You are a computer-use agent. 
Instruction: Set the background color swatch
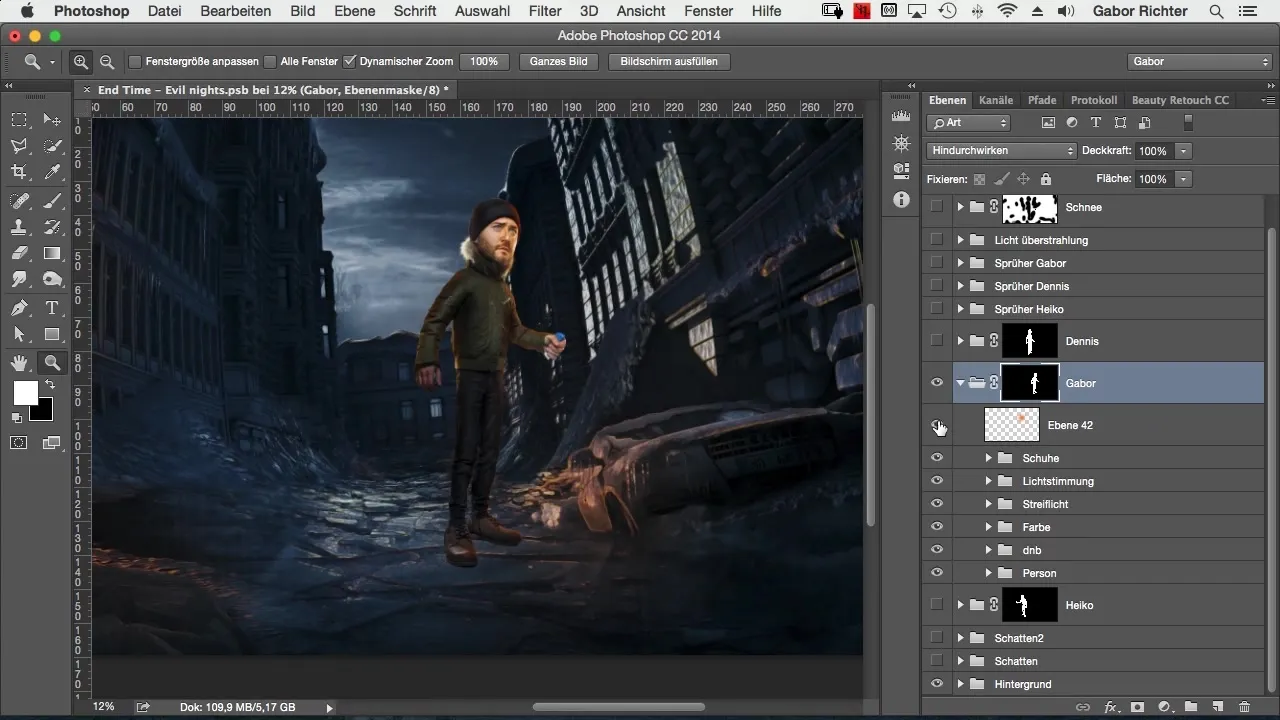(42, 409)
